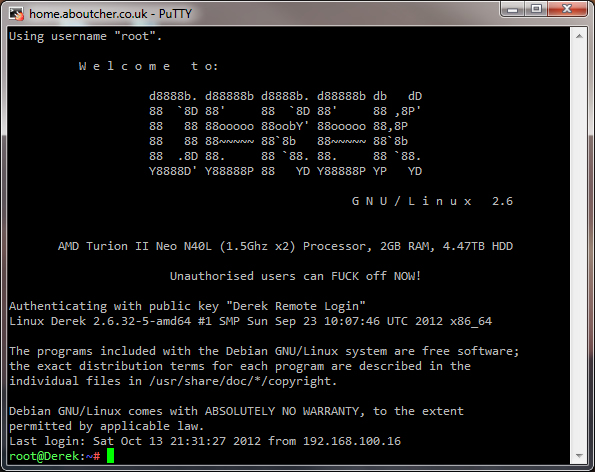595x472 pixels.
Task: Click the Using username "root" line
Action: point(86,36)
